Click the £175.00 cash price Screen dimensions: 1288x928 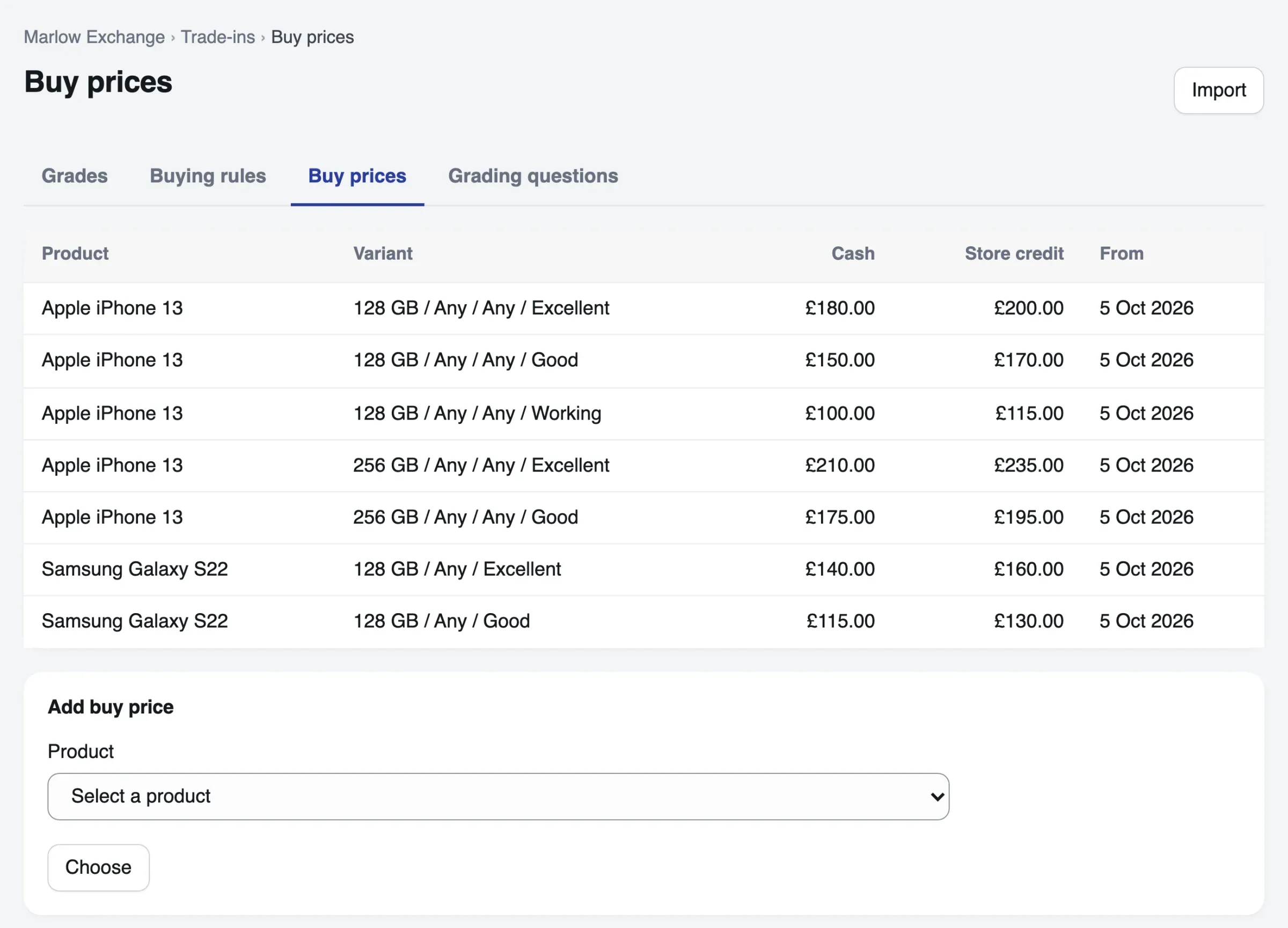840,517
